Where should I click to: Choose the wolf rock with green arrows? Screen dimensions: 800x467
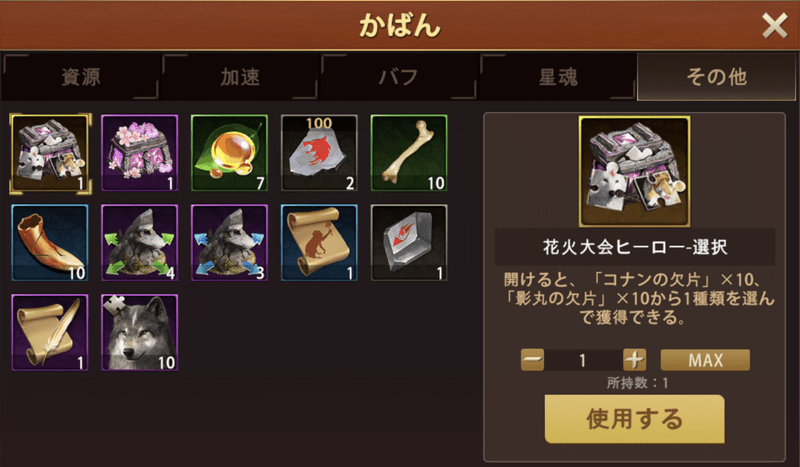click(x=139, y=242)
